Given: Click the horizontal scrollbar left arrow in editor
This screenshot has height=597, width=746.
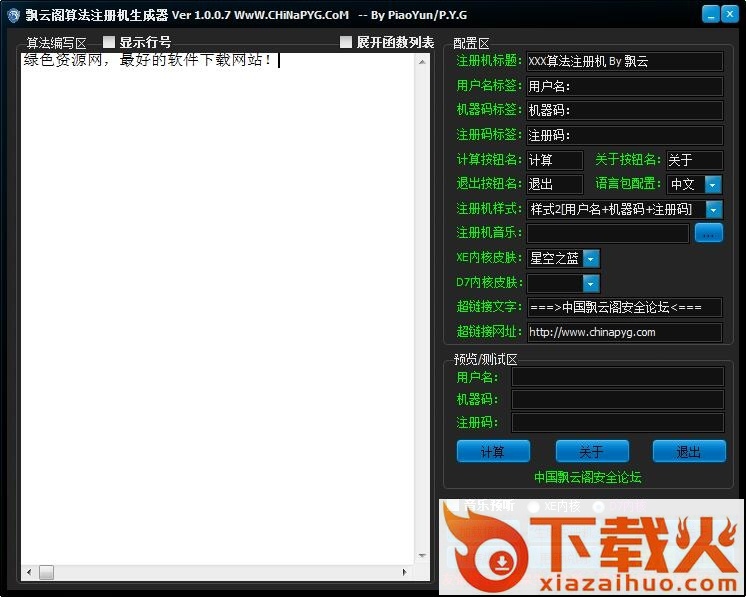Looking at the screenshot, I should click(x=28, y=573).
